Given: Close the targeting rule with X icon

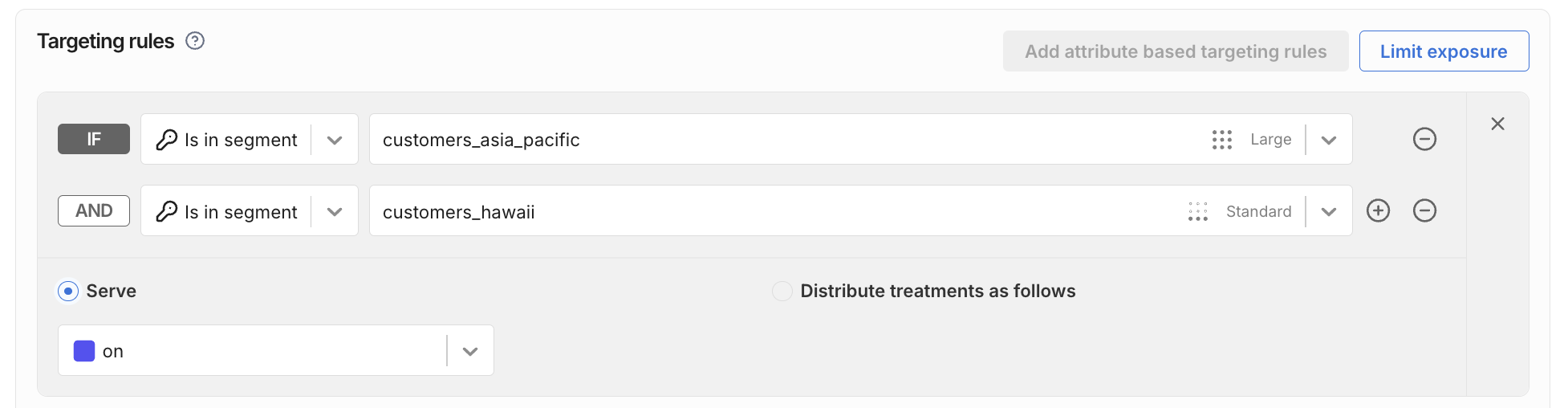Looking at the screenshot, I should (1497, 124).
